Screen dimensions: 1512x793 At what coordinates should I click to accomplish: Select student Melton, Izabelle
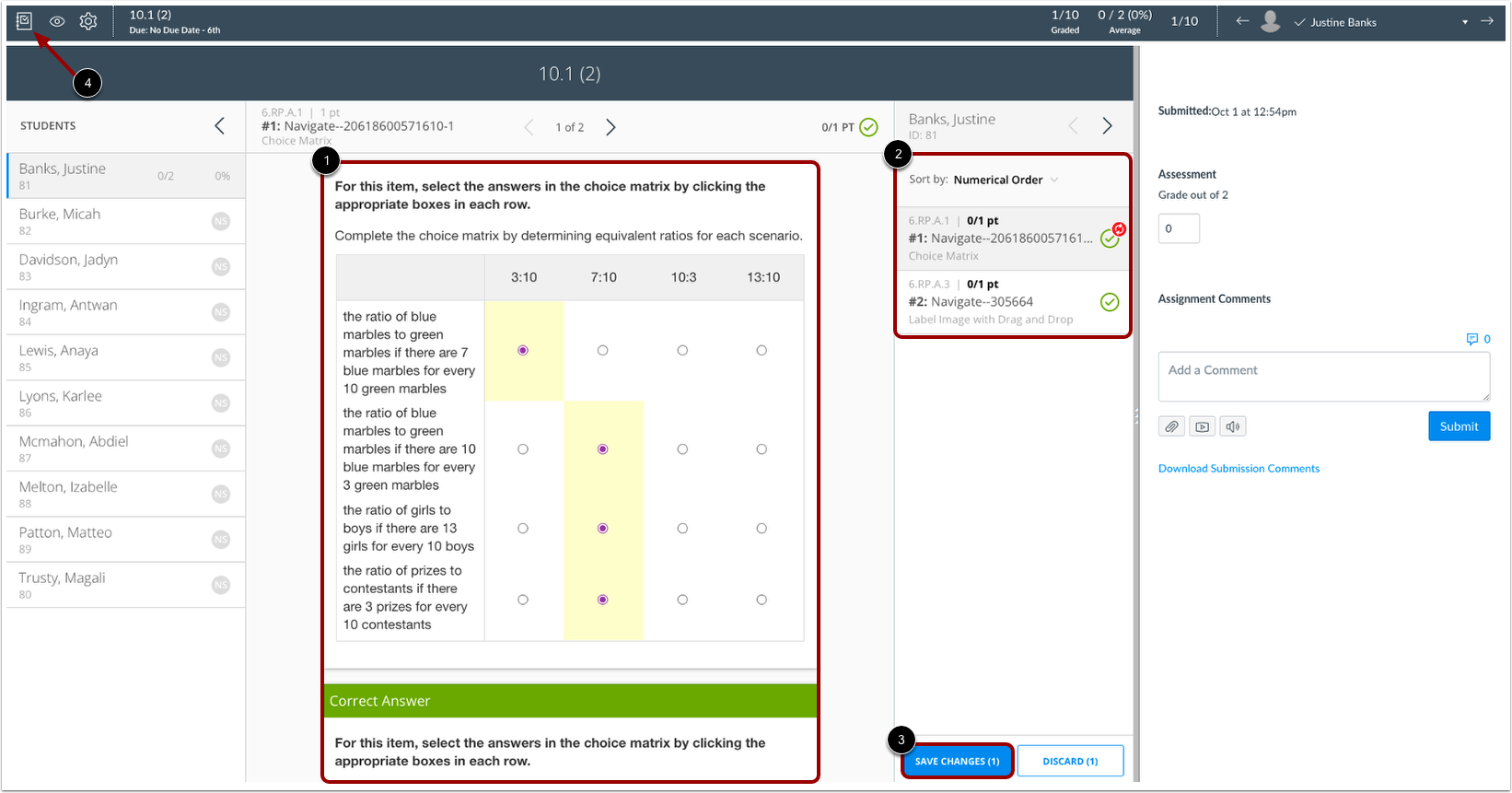coord(126,494)
